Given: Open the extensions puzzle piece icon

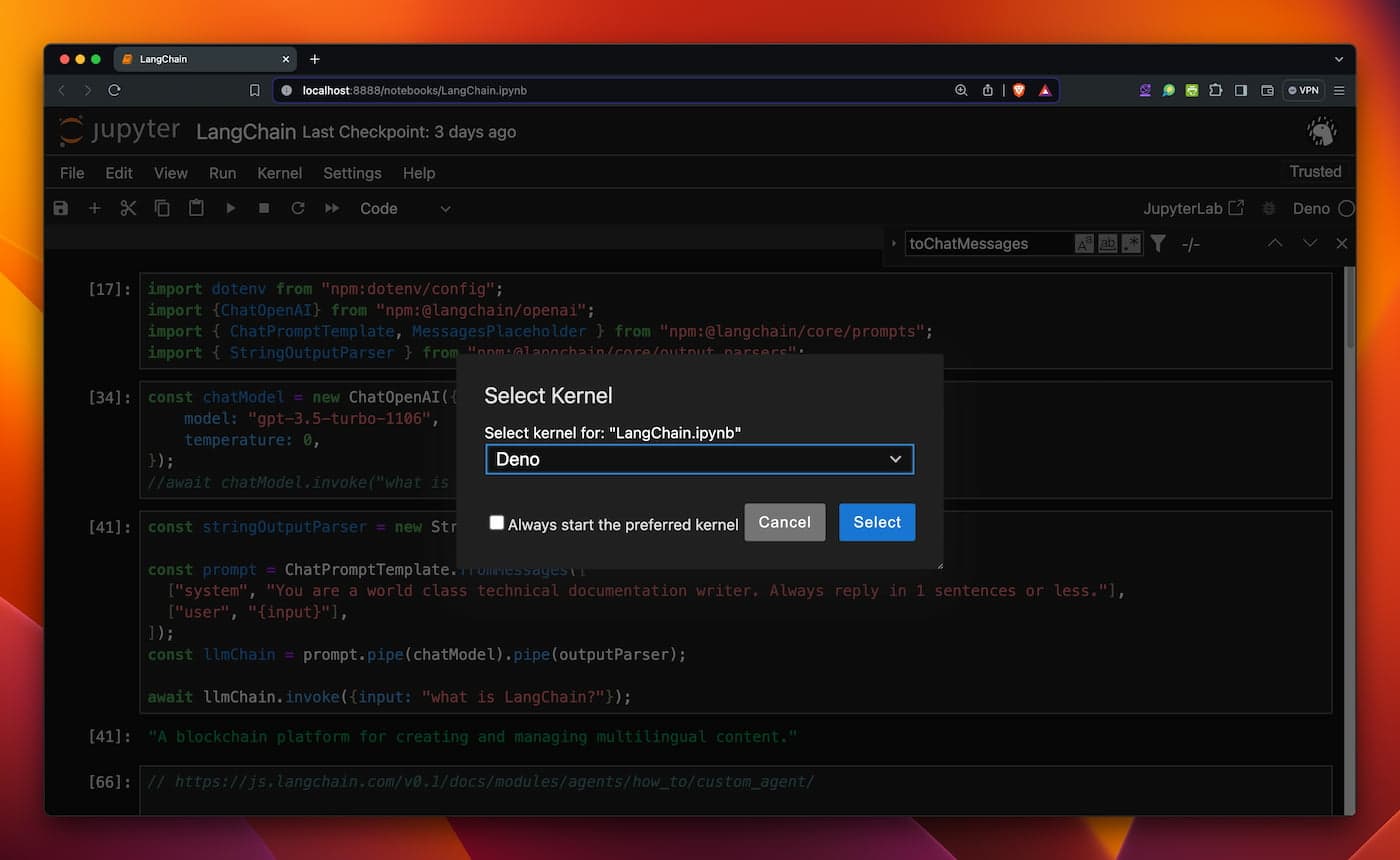Looking at the screenshot, I should (x=1216, y=90).
